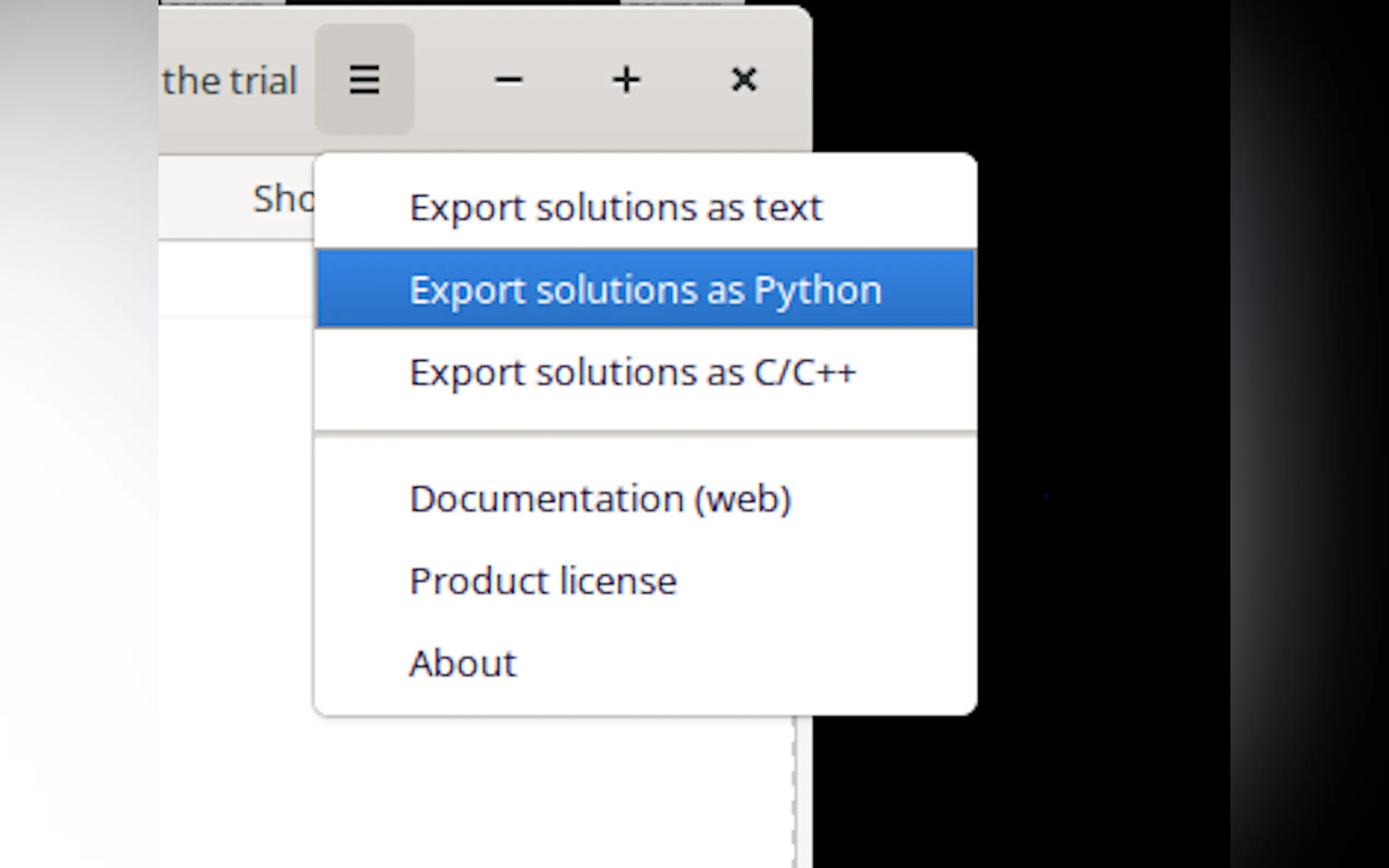The width and height of the screenshot is (1389, 868).
Task: View the Product license item
Action: pos(542,581)
